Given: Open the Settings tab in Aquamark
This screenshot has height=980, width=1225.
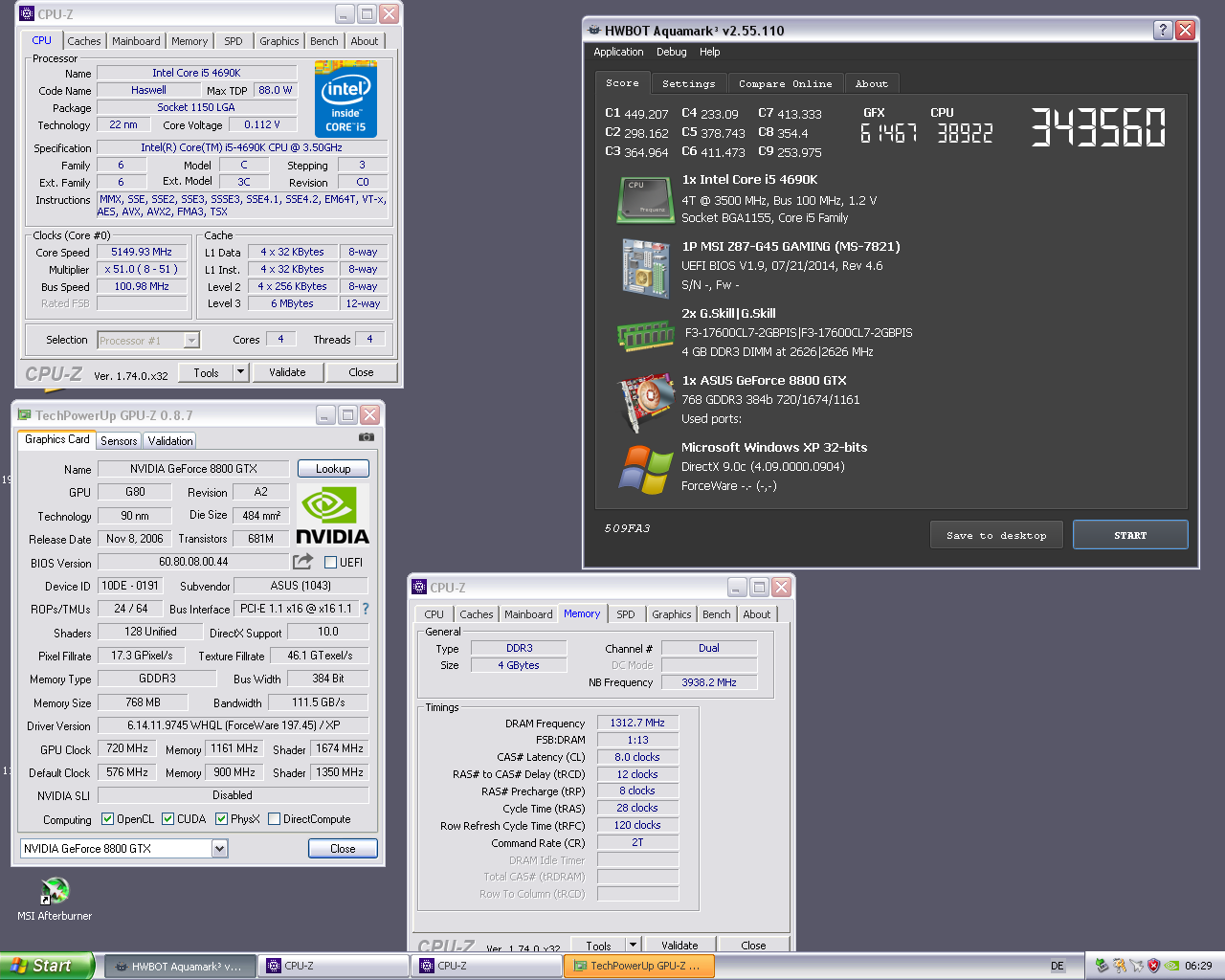Looking at the screenshot, I should (689, 83).
